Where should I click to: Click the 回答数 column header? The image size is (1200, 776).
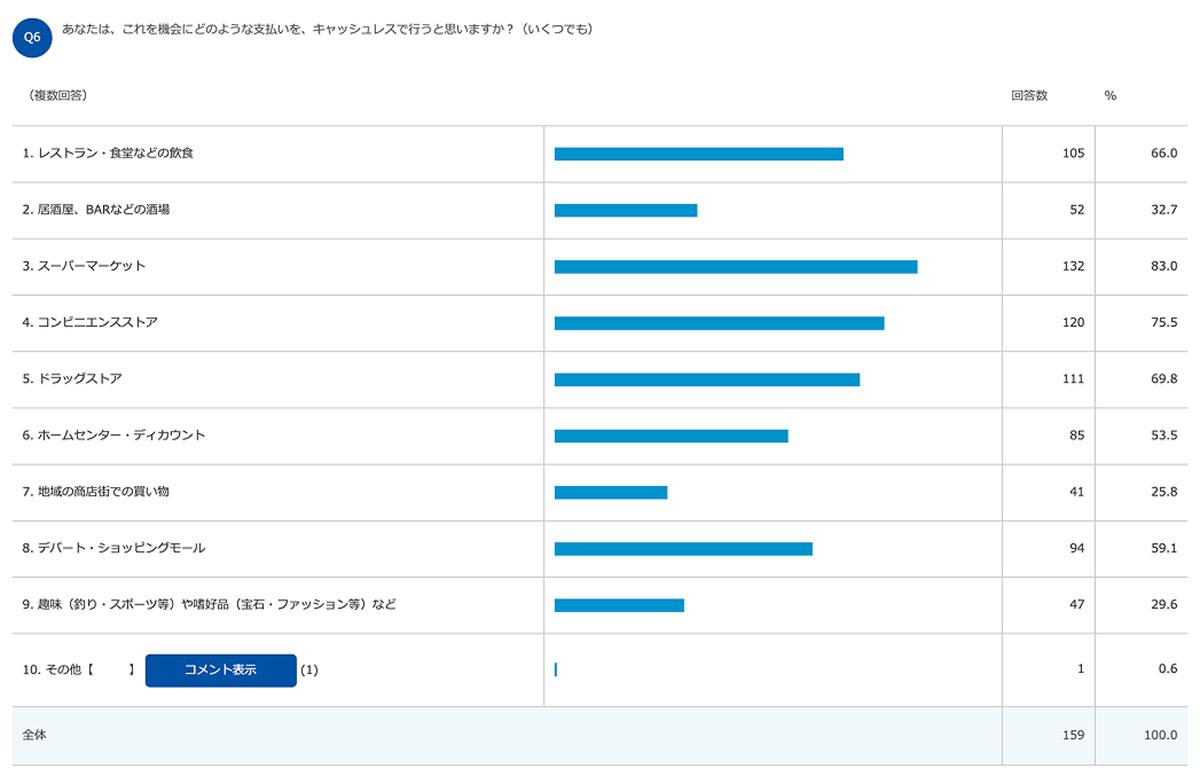pyautogui.click(x=1029, y=96)
